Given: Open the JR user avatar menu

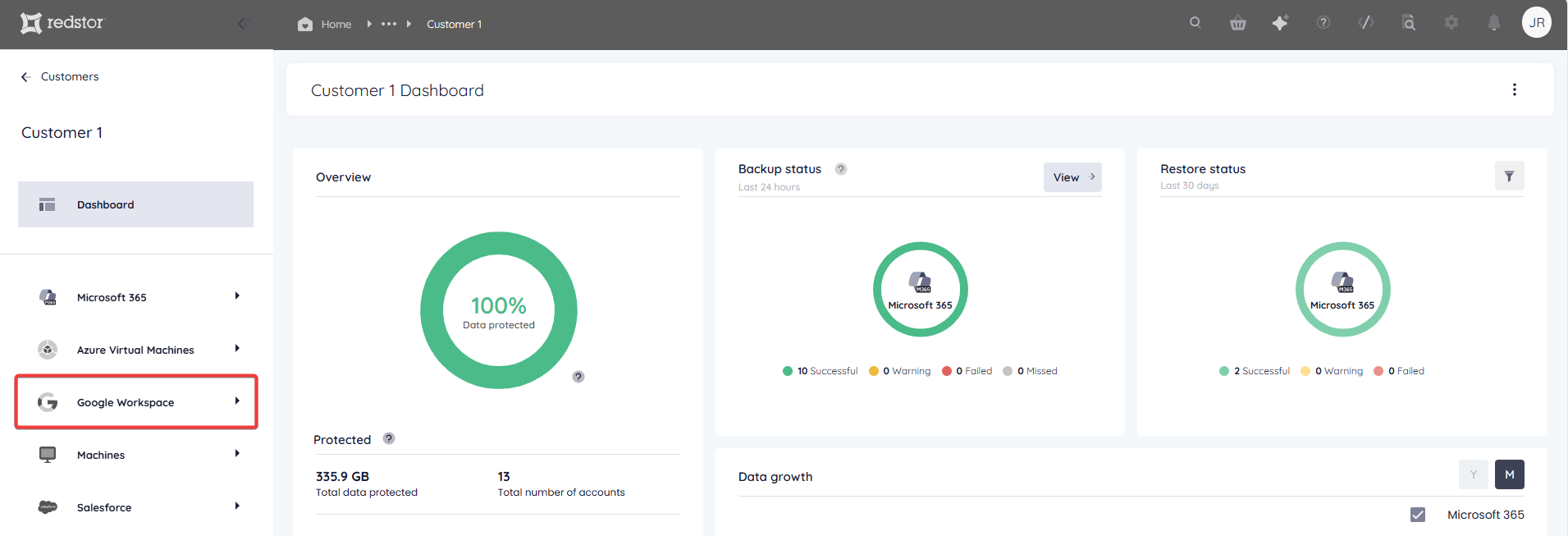Looking at the screenshot, I should click(1537, 23).
